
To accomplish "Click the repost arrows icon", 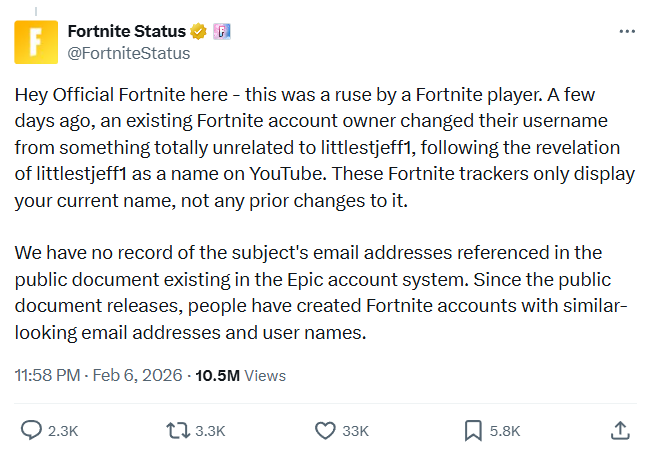I will point(176,430).
